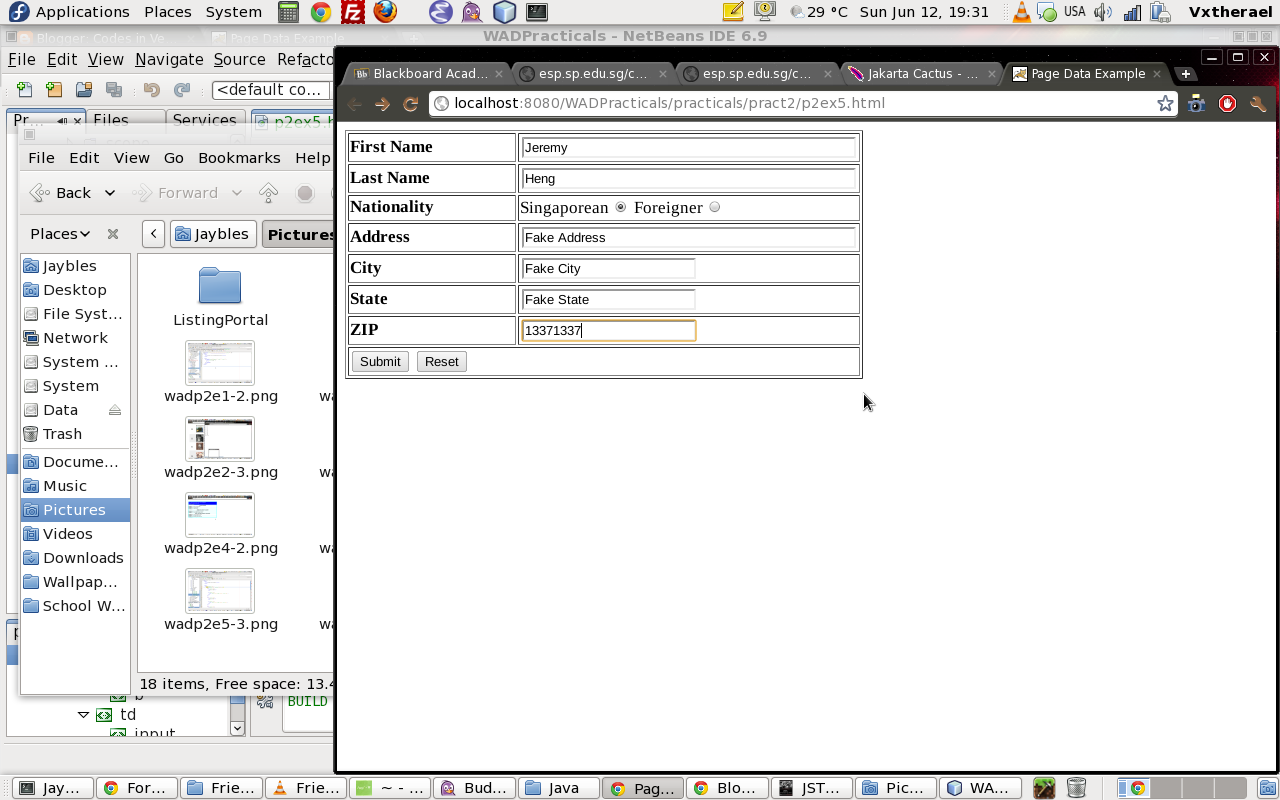Open VLC cone tray icon
Viewport: 1280px width, 800px height.
pos(1021,12)
